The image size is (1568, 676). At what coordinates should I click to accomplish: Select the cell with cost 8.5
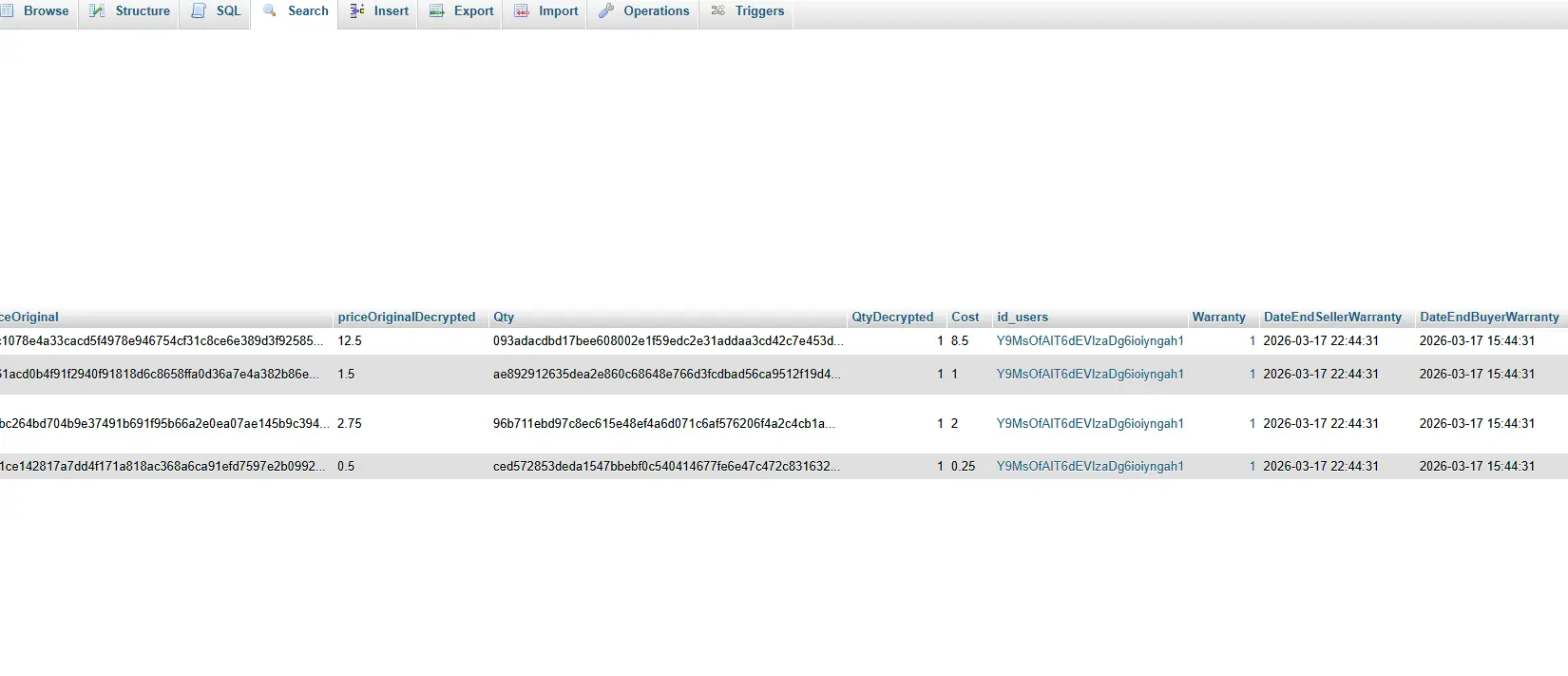(960, 340)
